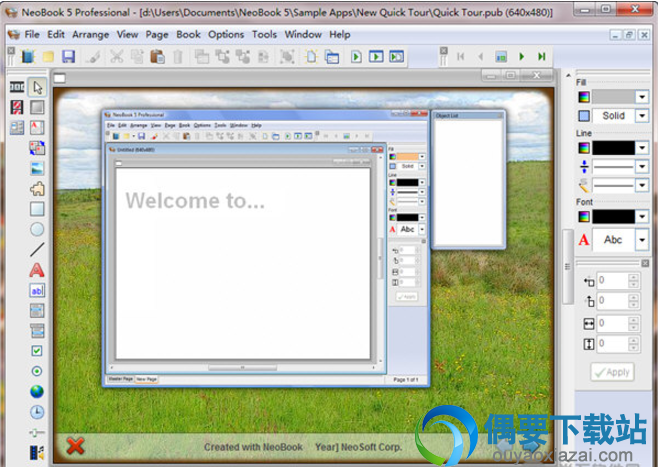Select the red A Text tool
The width and height of the screenshot is (658, 467).
point(37,270)
